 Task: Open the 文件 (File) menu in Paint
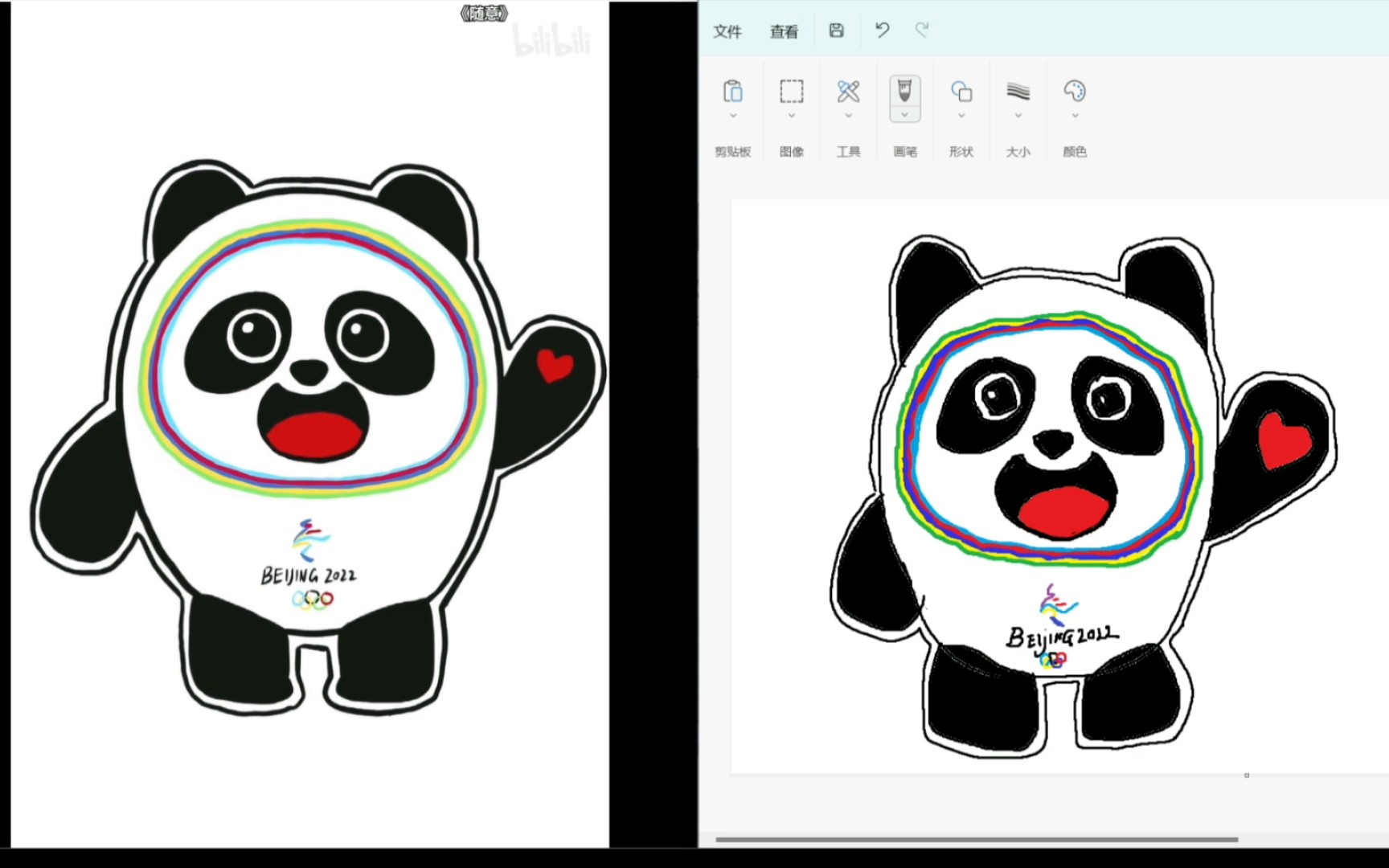(727, 31)
